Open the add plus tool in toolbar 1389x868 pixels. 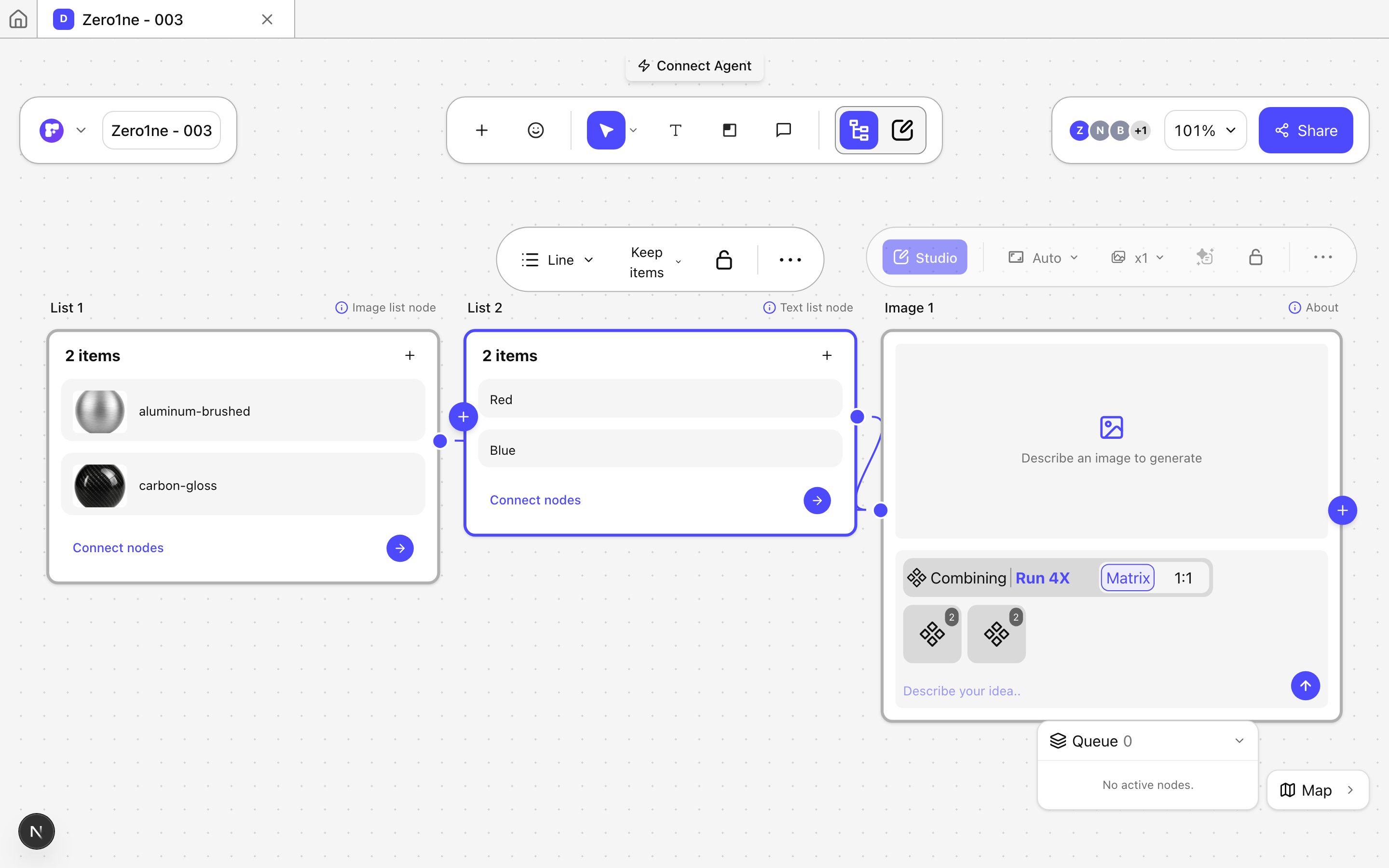[481, 130]
